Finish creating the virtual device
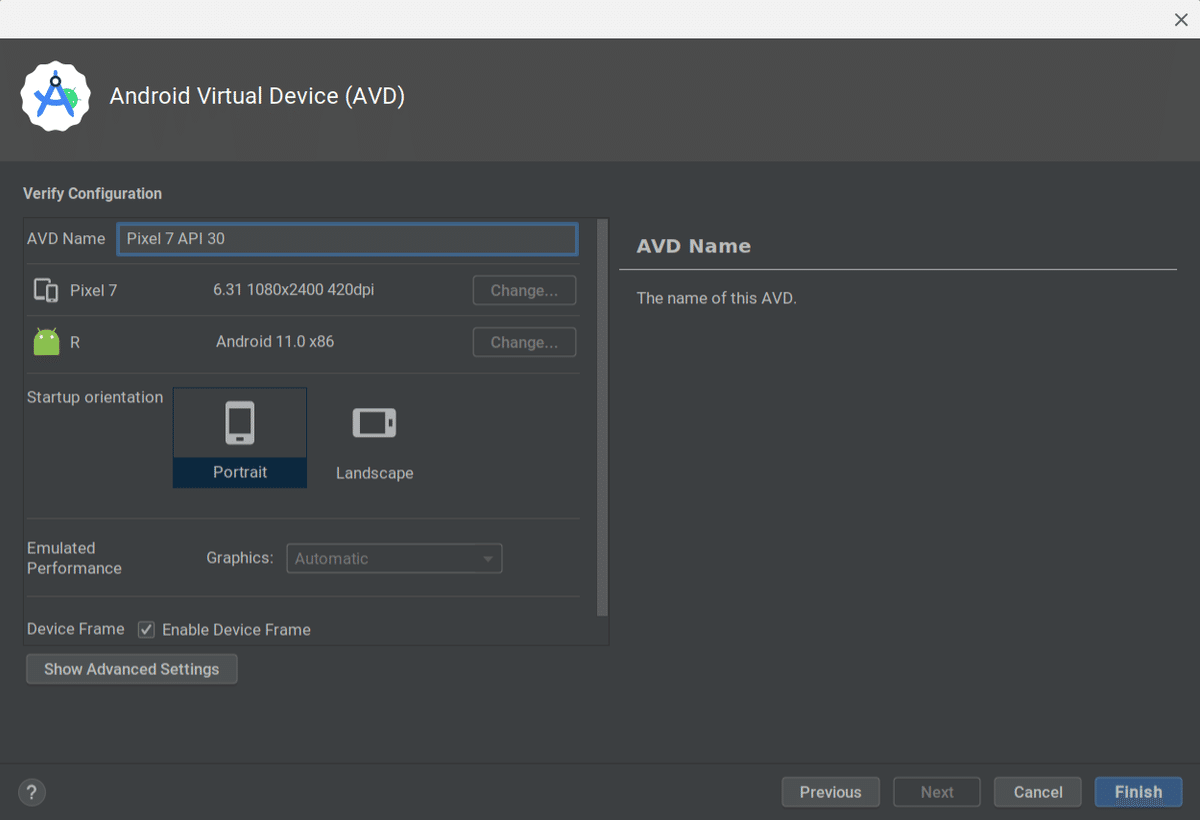The height and width of the screenshot is (820, 1200). click(1138, 792)
